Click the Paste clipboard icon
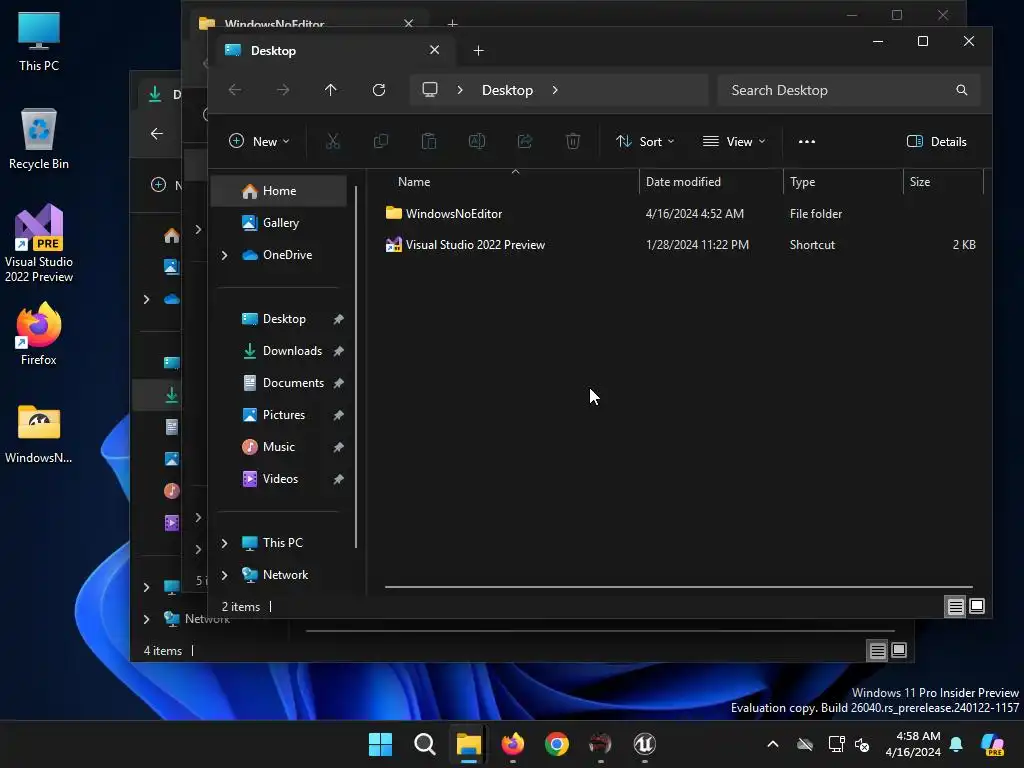Viewport: 1024px width, 768px height. (x=428, y=141)
